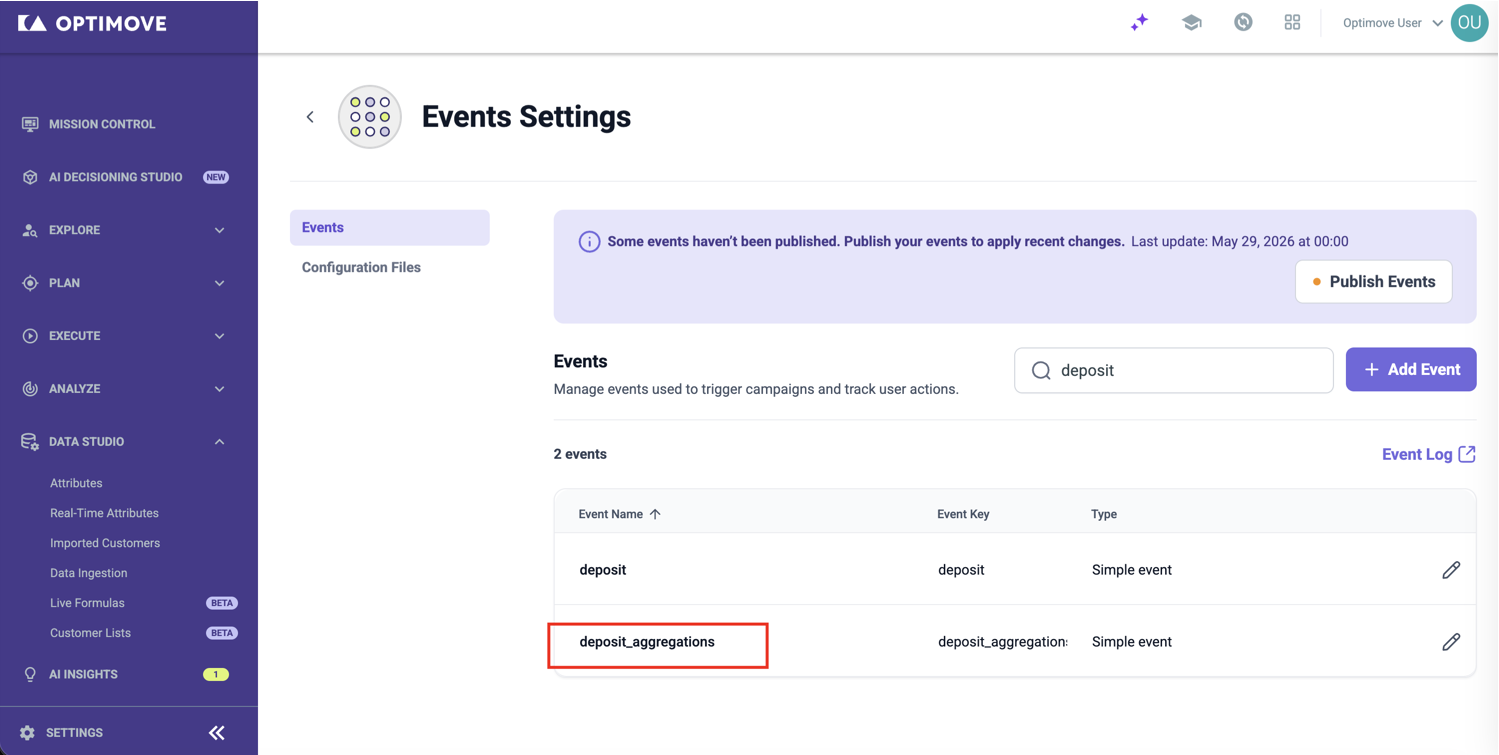
Task: Click the Events Settings dotted icon
Action: pyautogui.click(x=370, y=117)
